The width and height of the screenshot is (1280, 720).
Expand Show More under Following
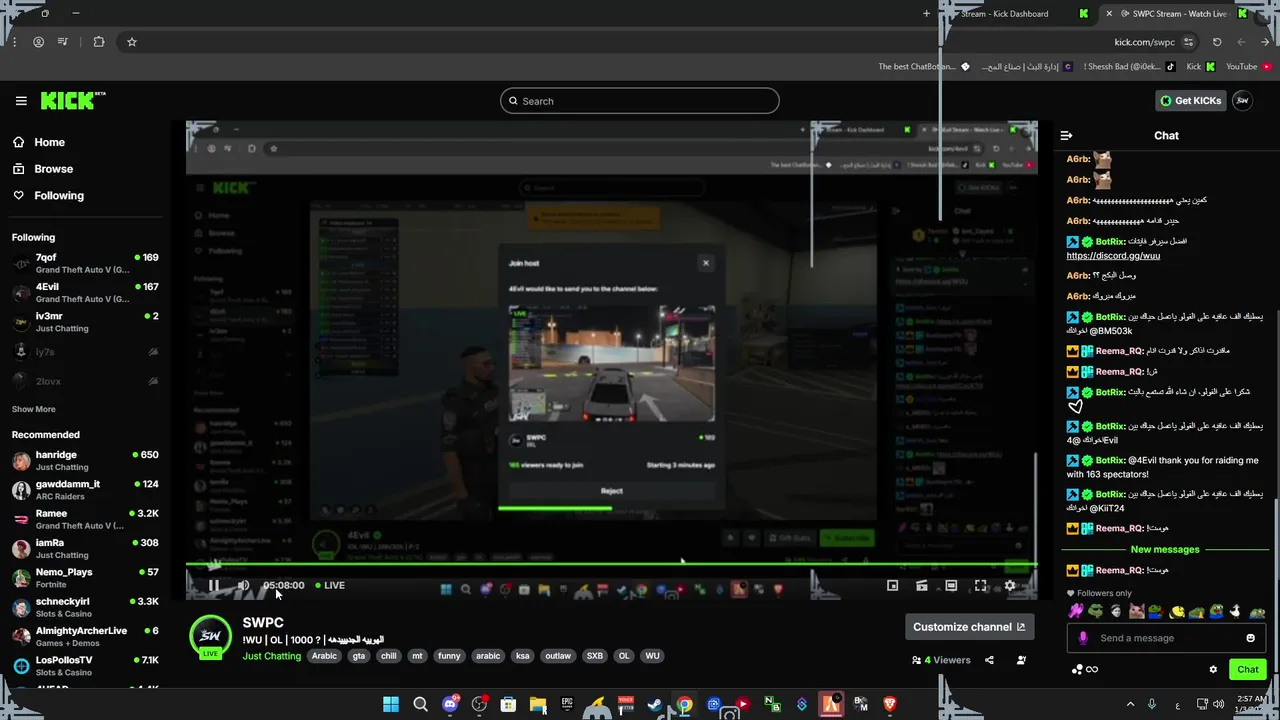click(x=33, y=409)
